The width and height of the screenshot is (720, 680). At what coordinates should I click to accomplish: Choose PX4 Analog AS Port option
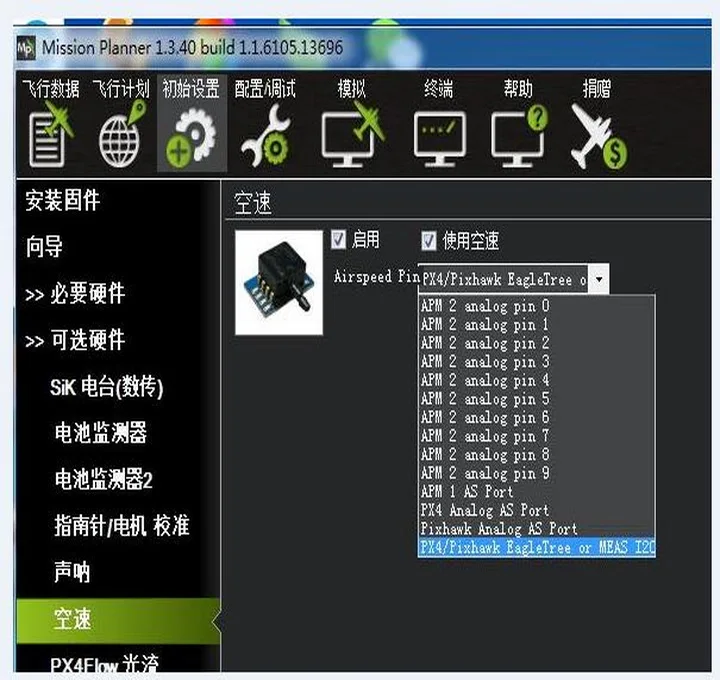click(536, 510)
